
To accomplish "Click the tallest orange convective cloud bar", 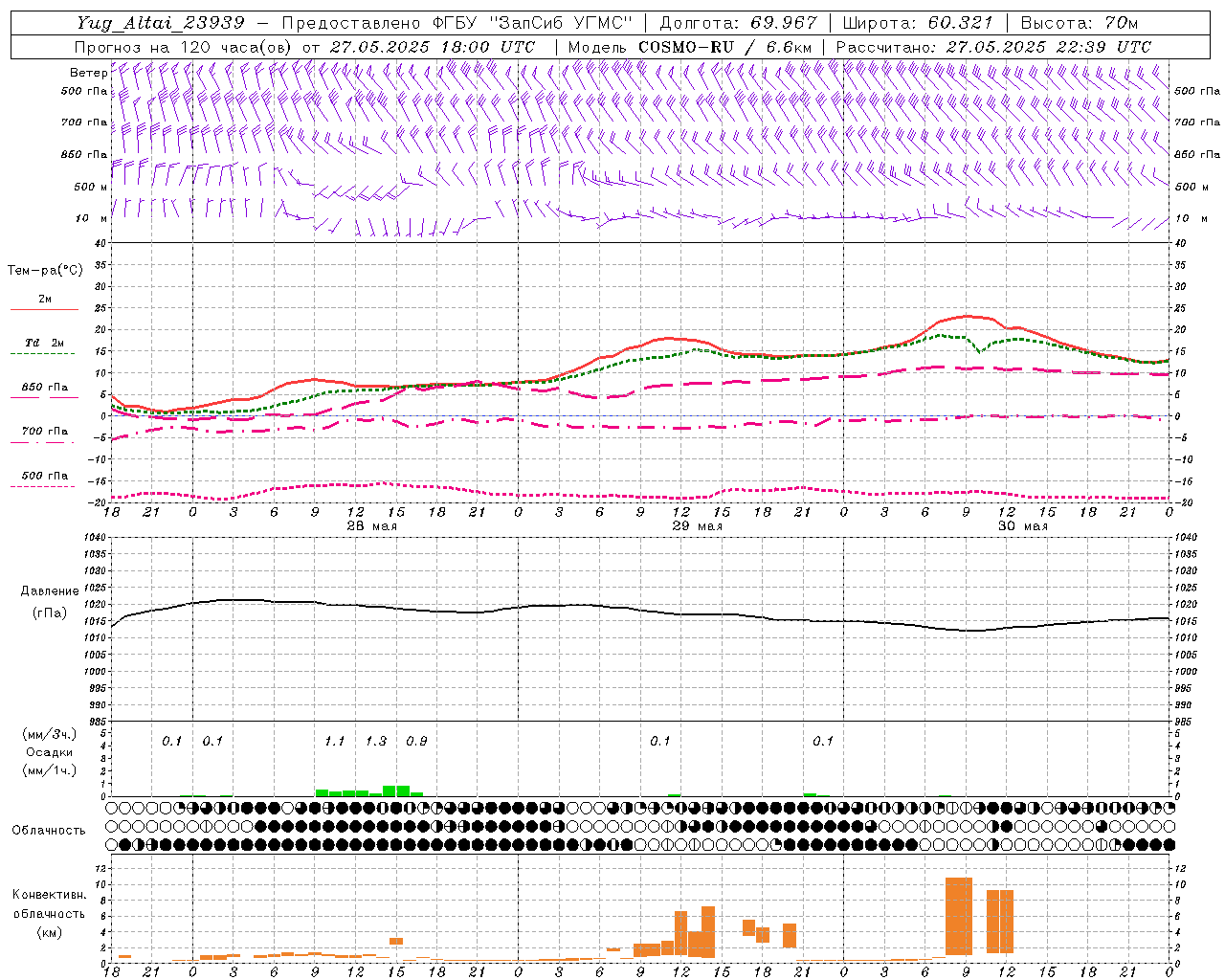I will 959,916.
